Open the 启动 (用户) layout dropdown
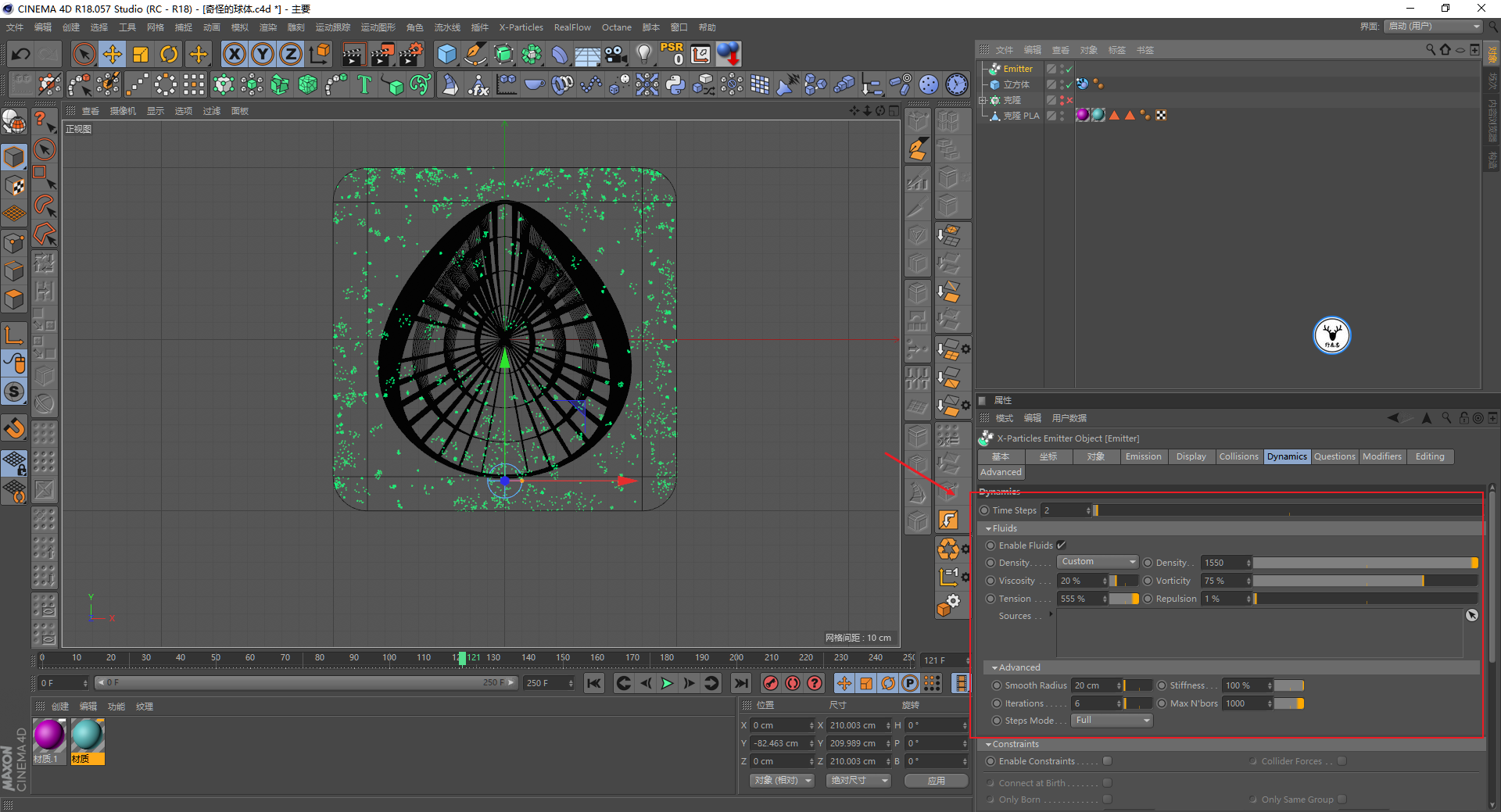Viewport: 1501px width, 812px height. [x=1434, y=27]
